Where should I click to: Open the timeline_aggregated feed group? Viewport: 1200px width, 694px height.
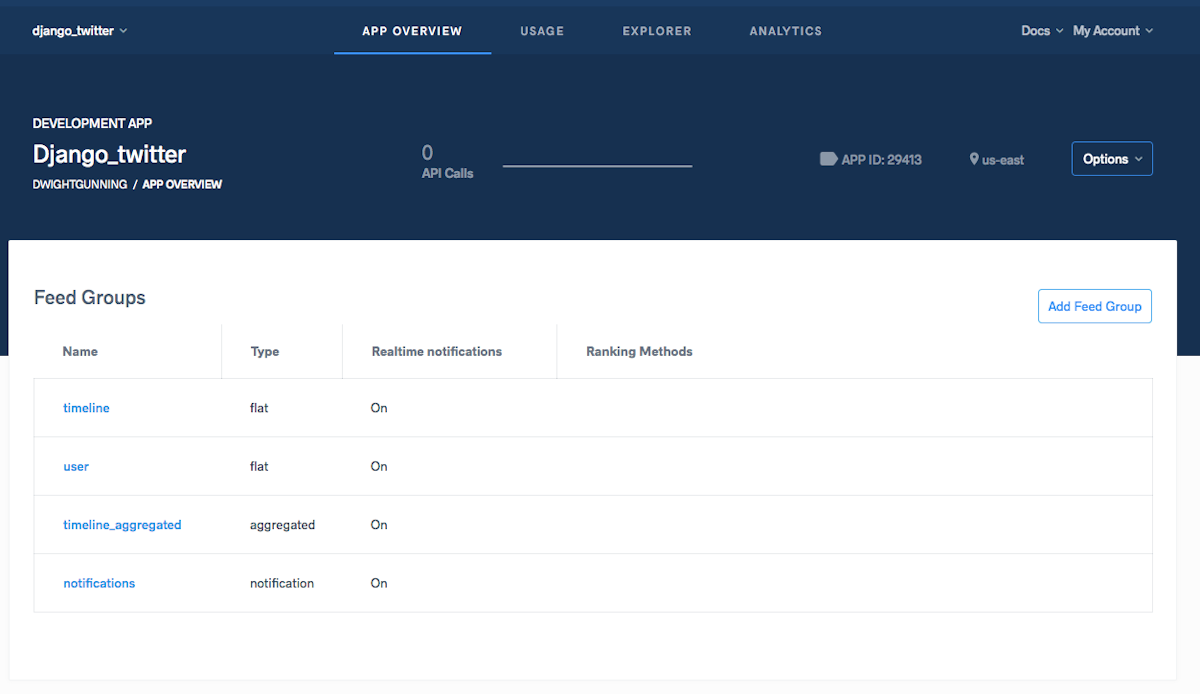coord(122,524)
